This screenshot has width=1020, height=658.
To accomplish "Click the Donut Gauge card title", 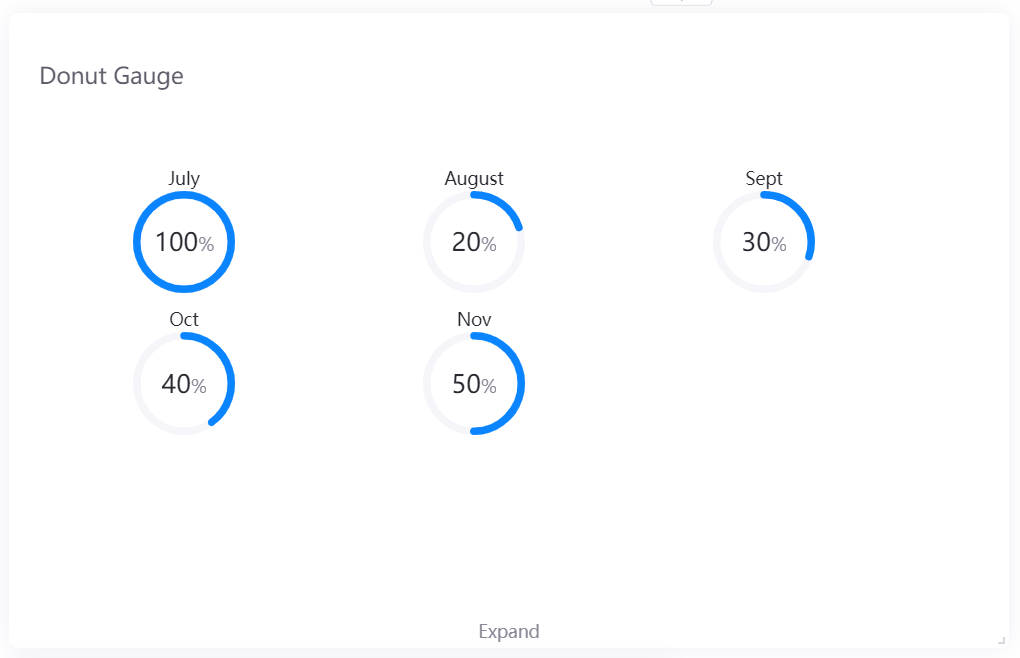I will [111, 76].
